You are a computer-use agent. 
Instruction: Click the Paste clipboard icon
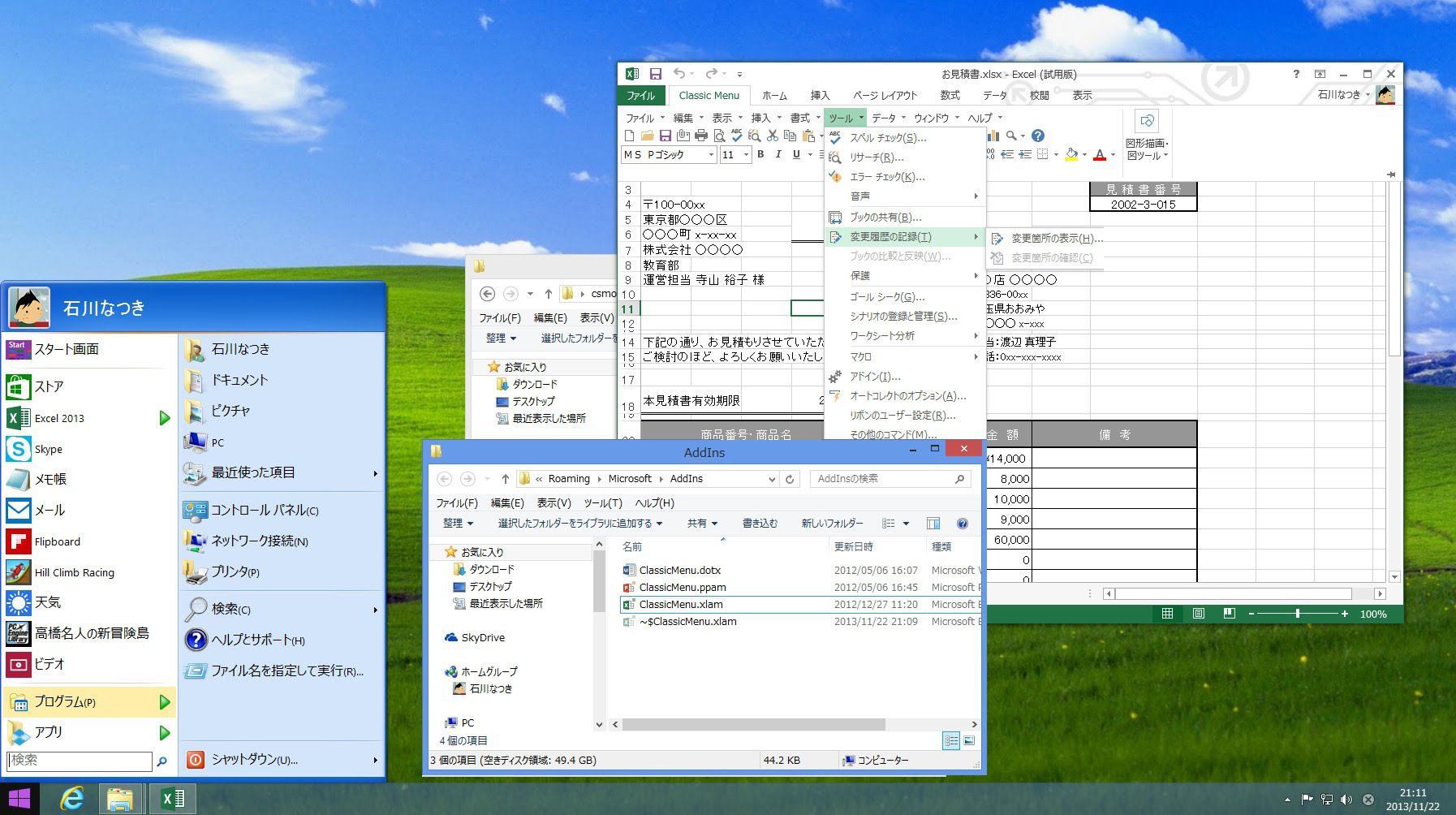tap(809, 136)
